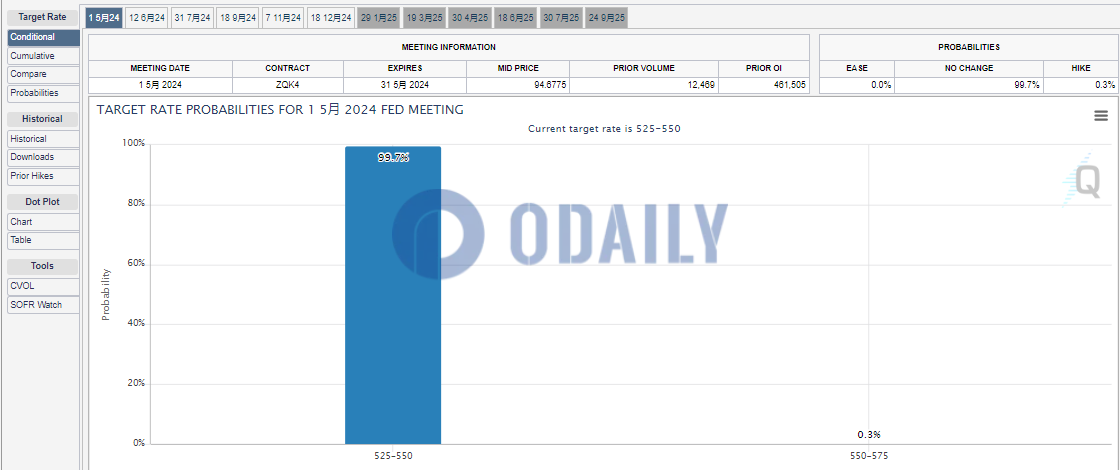Select the 18 6月25 meeting tab
This screenshot has height=470, width=1120.
tap(516, 18)
